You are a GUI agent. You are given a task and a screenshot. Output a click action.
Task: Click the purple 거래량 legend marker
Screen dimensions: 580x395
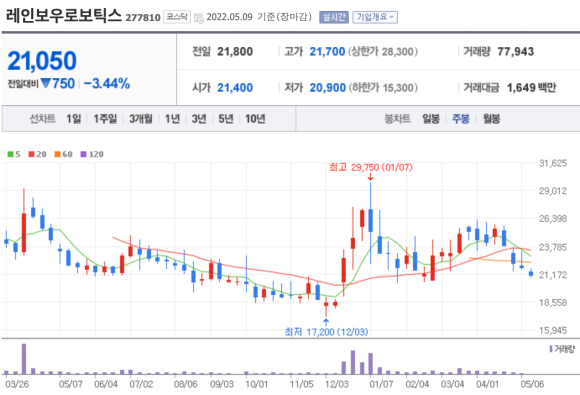point(551,349)
